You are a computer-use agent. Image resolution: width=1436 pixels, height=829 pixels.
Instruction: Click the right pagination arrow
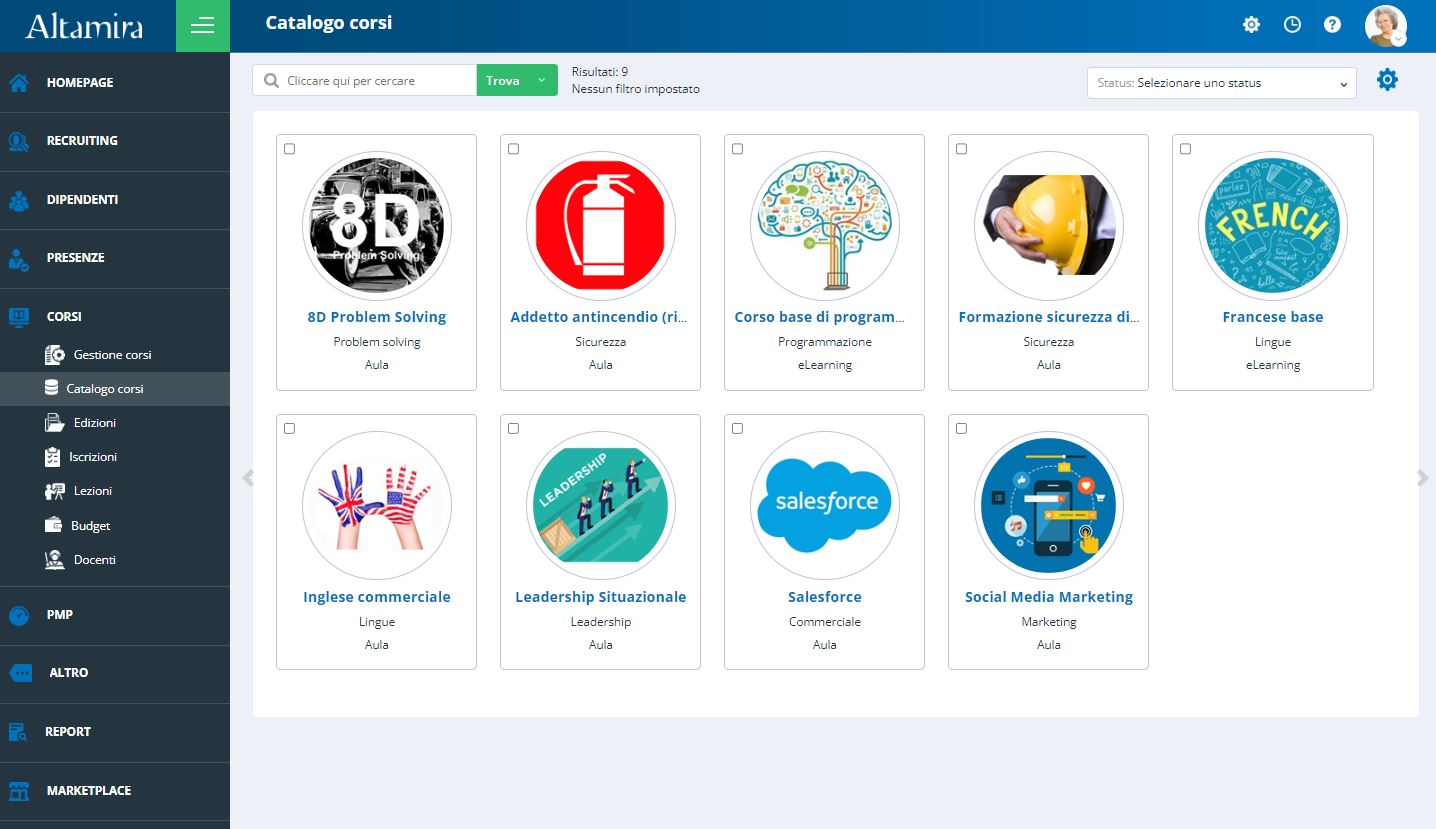[x=1424, y=479]
